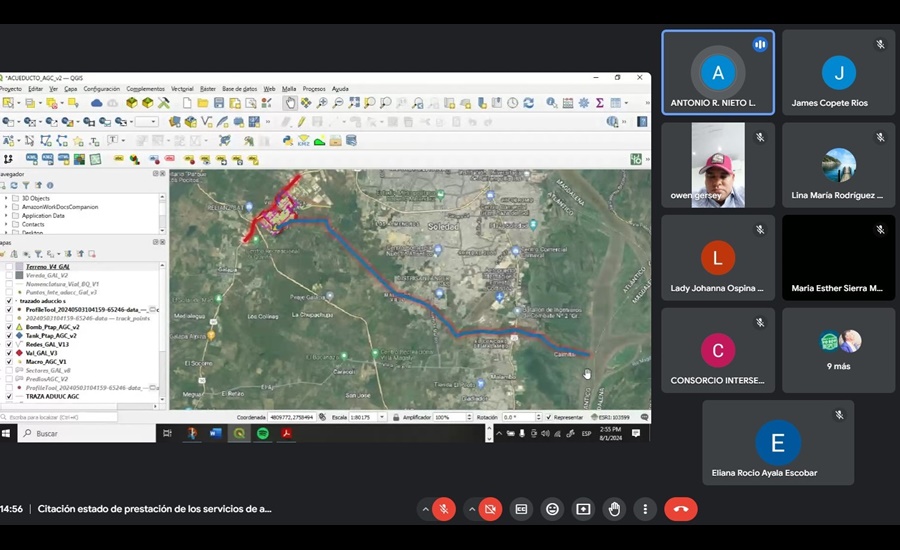Click the Identify Features tool
This screenshot has height=550, width=900.
(550, 103)
